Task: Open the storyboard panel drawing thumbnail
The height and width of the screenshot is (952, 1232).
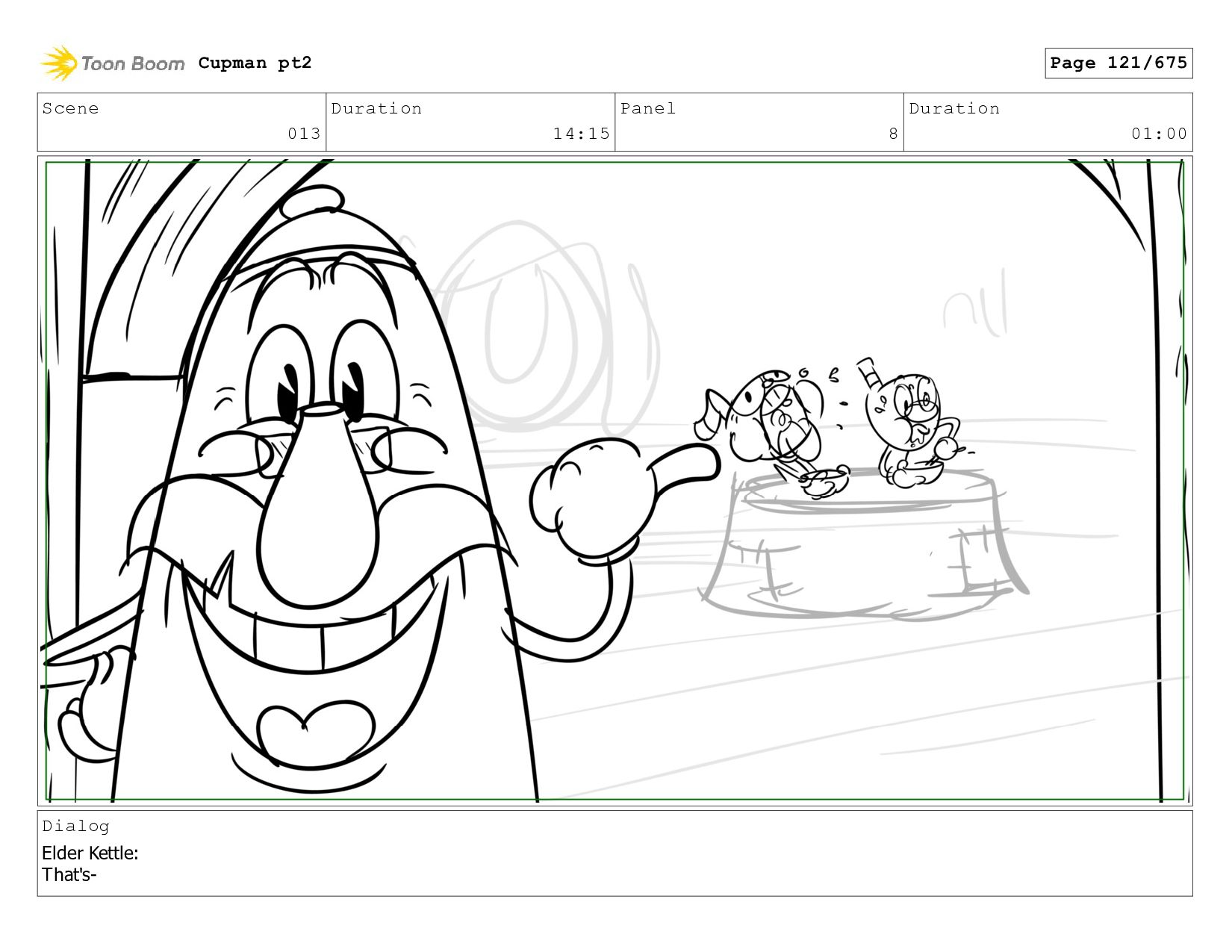Action: pyautogui.click(x=615, y=481)
